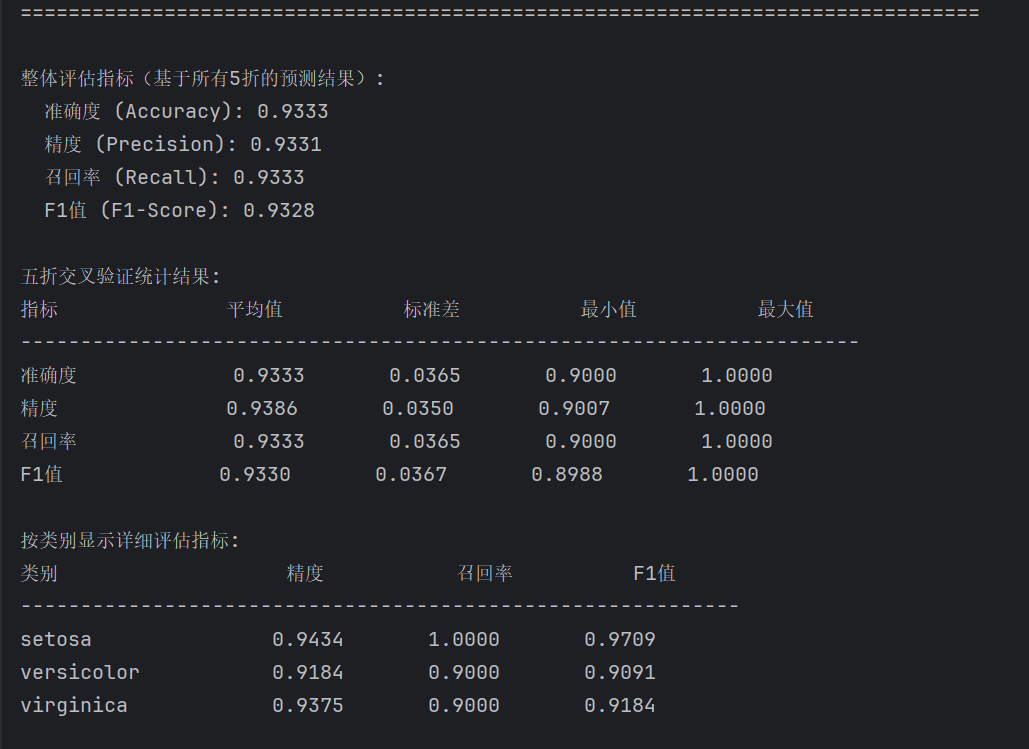The image size is (1029, 749).
Task: Click the 标准差 column header
Action: coord(432,309)
